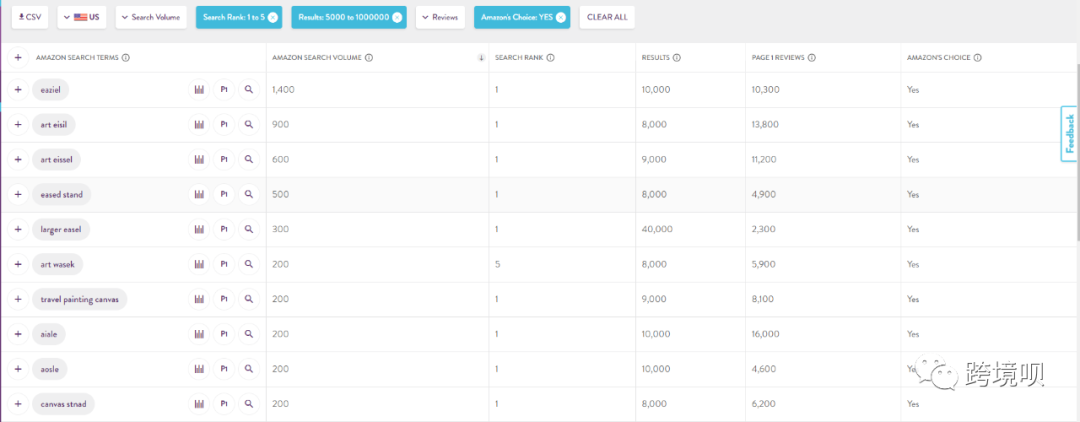Open the trend chart icon for eased stand

tap(199, 195)
